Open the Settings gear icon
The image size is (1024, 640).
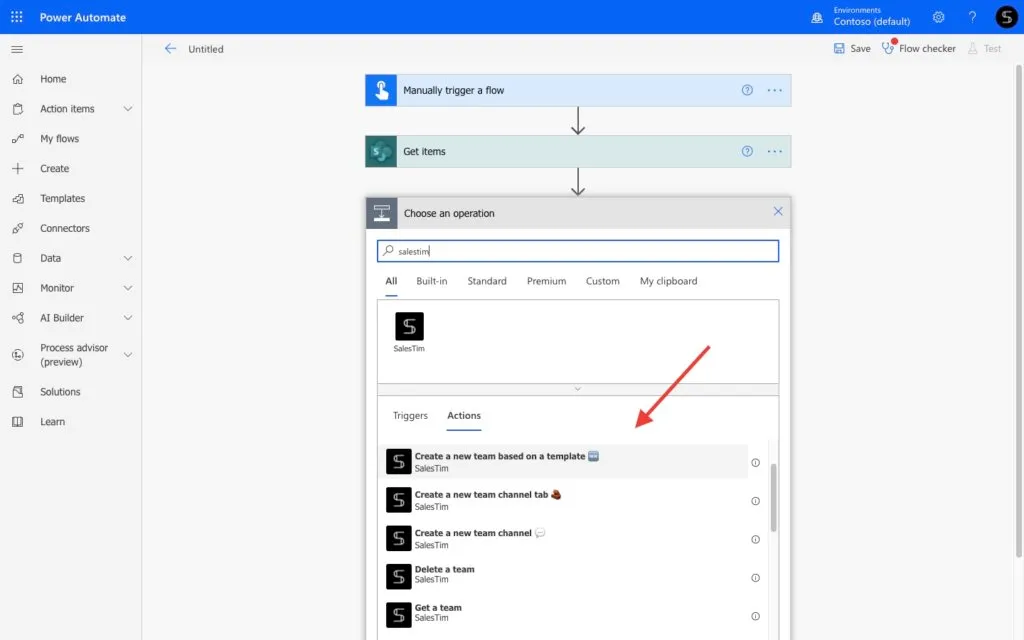click(x=938, y=17)
